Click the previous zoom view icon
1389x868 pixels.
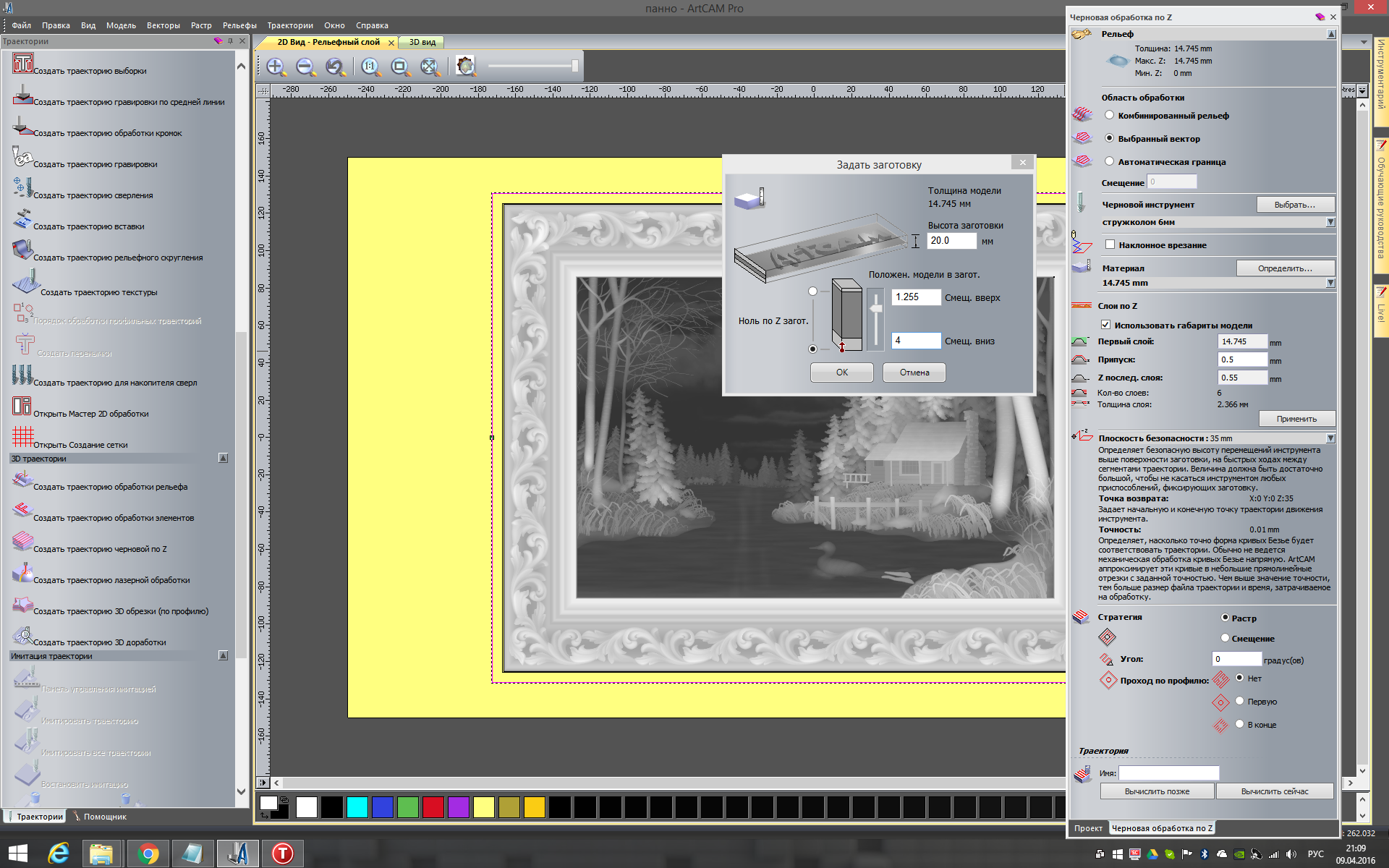335,67
